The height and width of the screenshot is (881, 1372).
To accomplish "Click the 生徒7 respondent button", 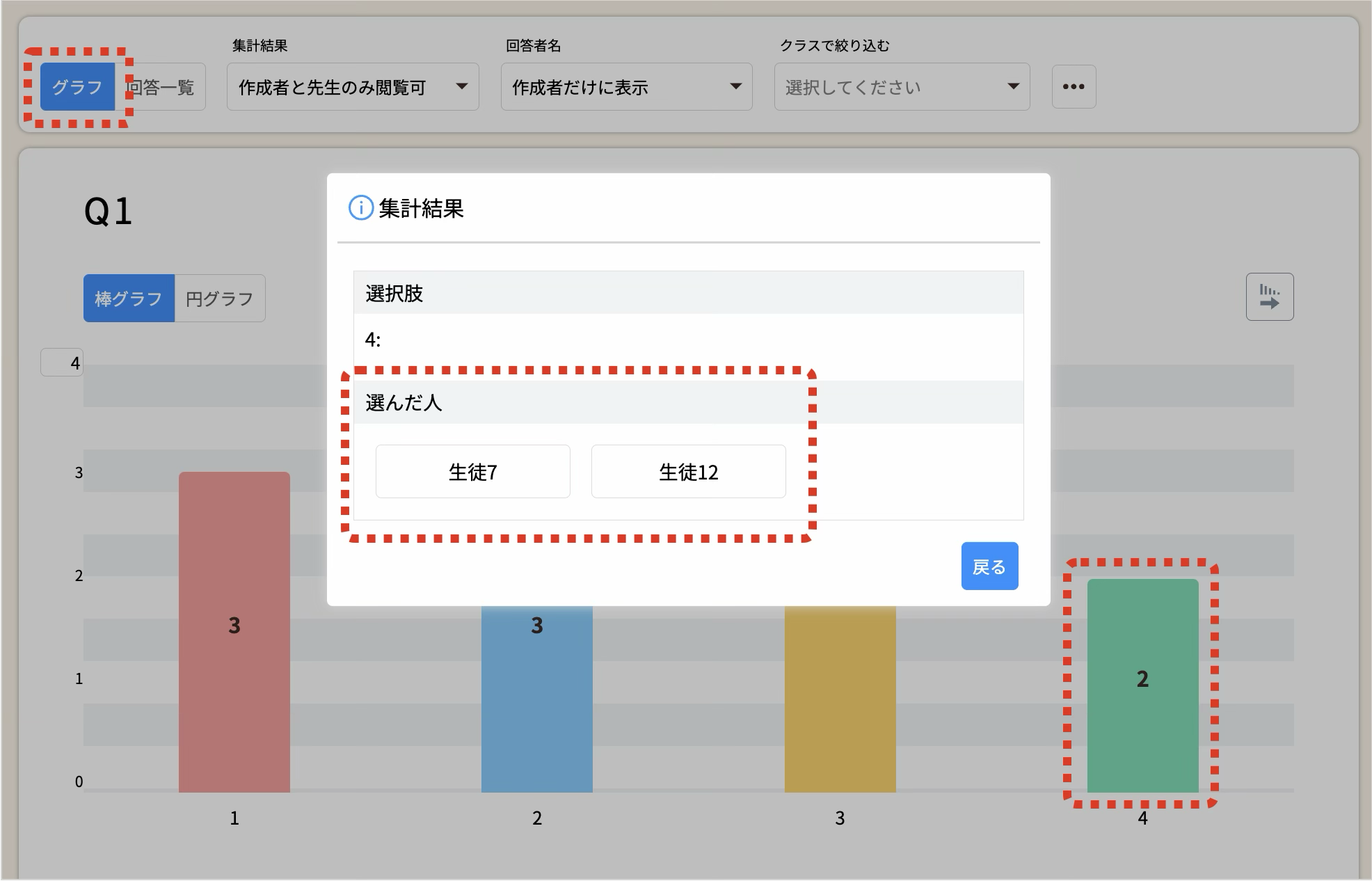I will coord(472,472).
